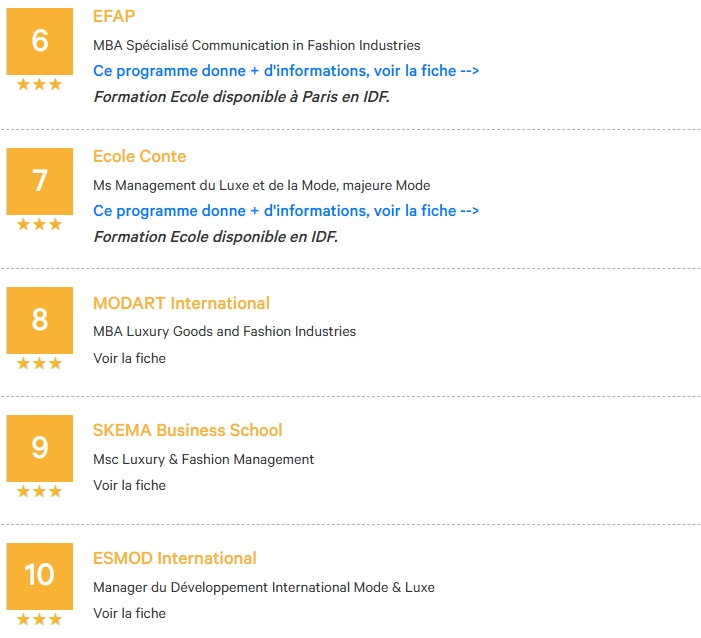Open the MODART International title link

click(x=181, y=303)
